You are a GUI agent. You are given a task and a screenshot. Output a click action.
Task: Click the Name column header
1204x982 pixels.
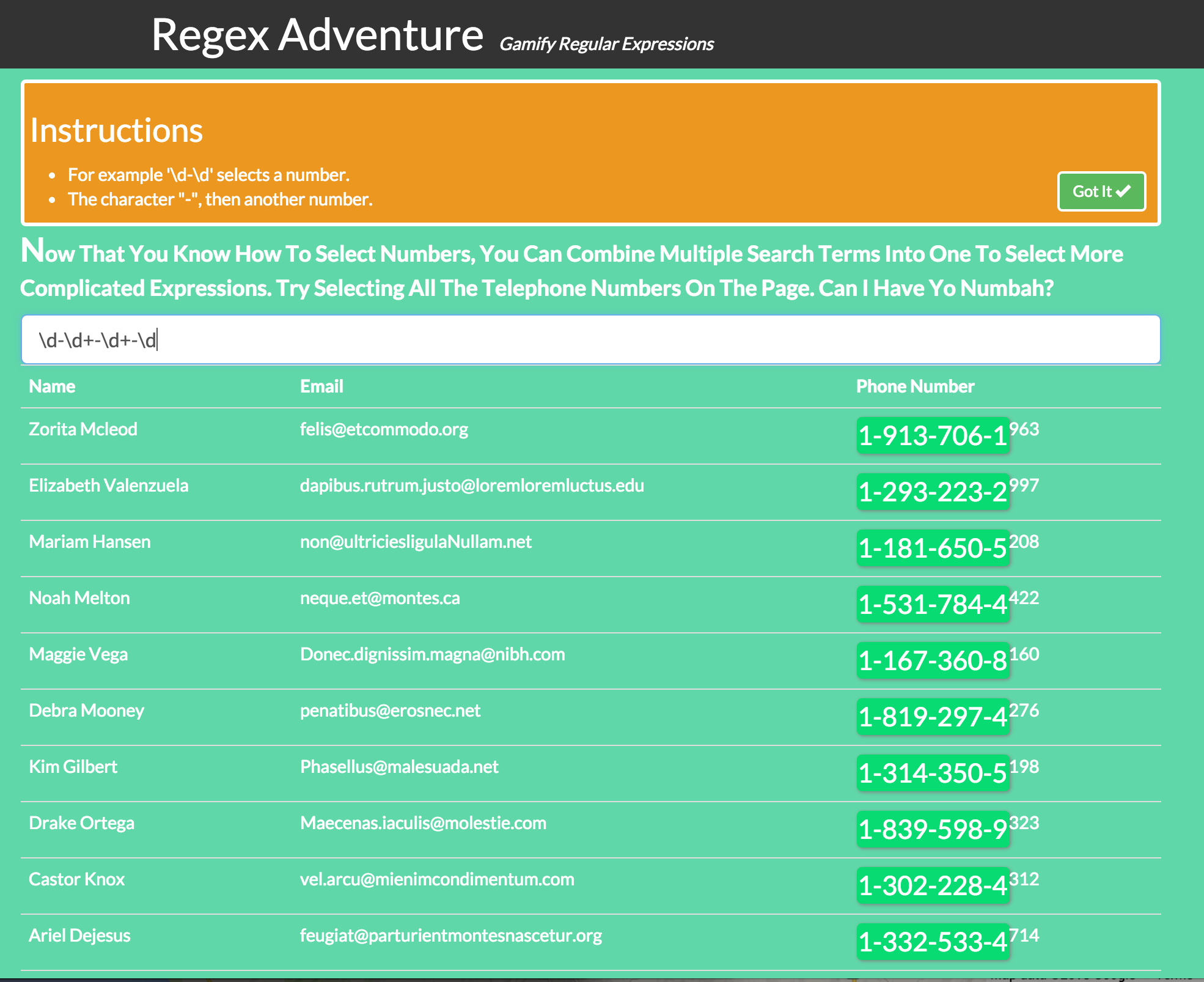pos(52,386)
